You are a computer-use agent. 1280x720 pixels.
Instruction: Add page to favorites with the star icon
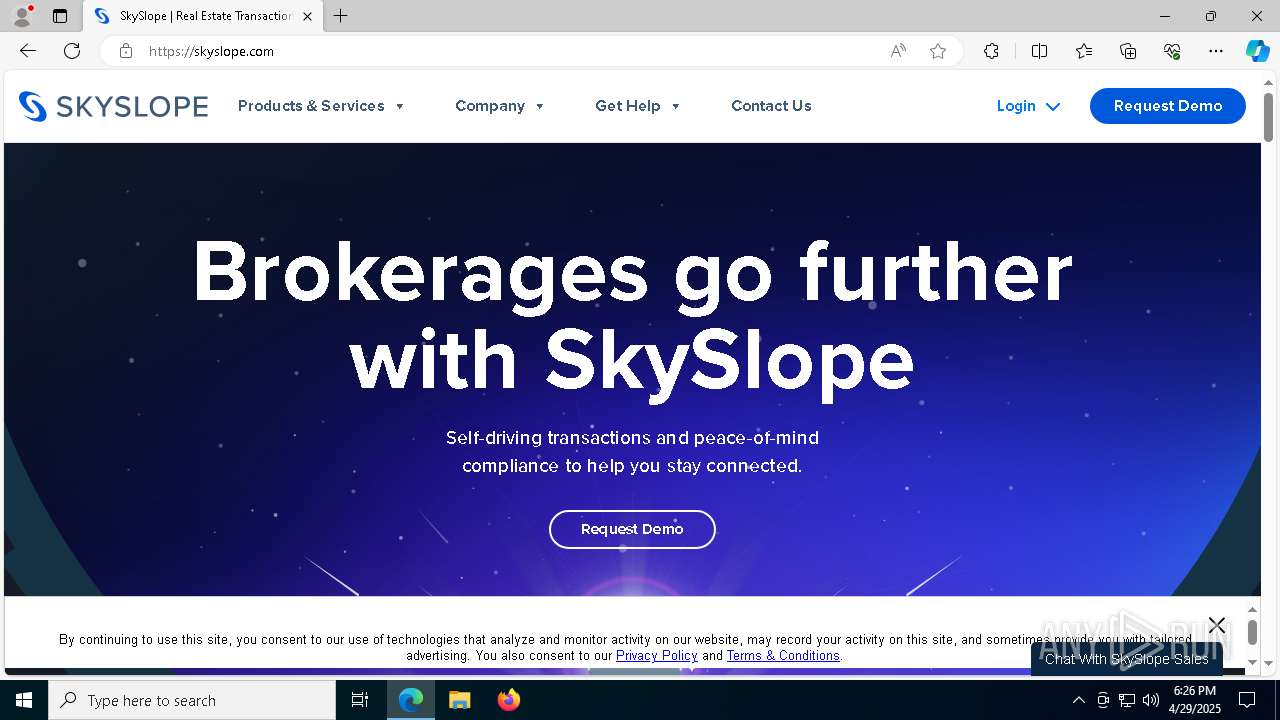pyautogui.click(x=938, y=51)
